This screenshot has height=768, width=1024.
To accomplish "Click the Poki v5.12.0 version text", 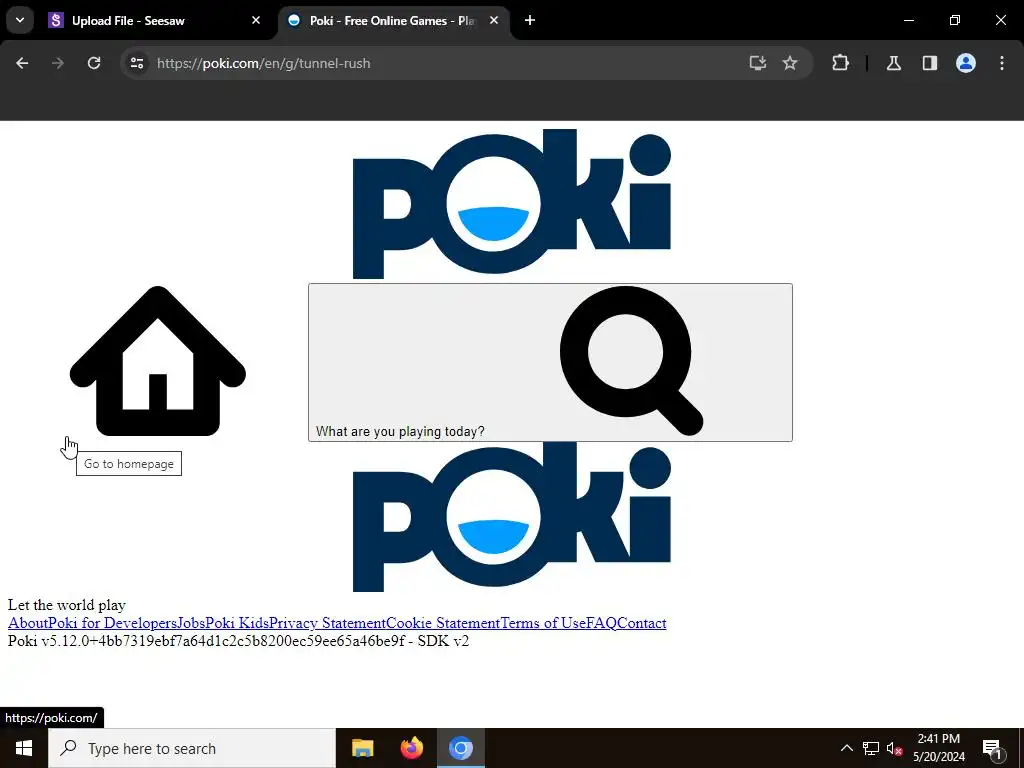I will pyautogui.click(x=238, y=641).
